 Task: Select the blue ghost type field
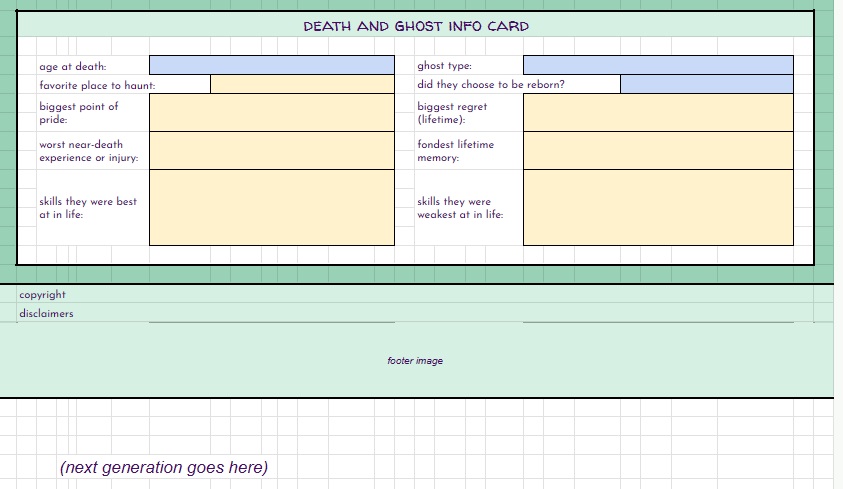[x=657, y=65]
